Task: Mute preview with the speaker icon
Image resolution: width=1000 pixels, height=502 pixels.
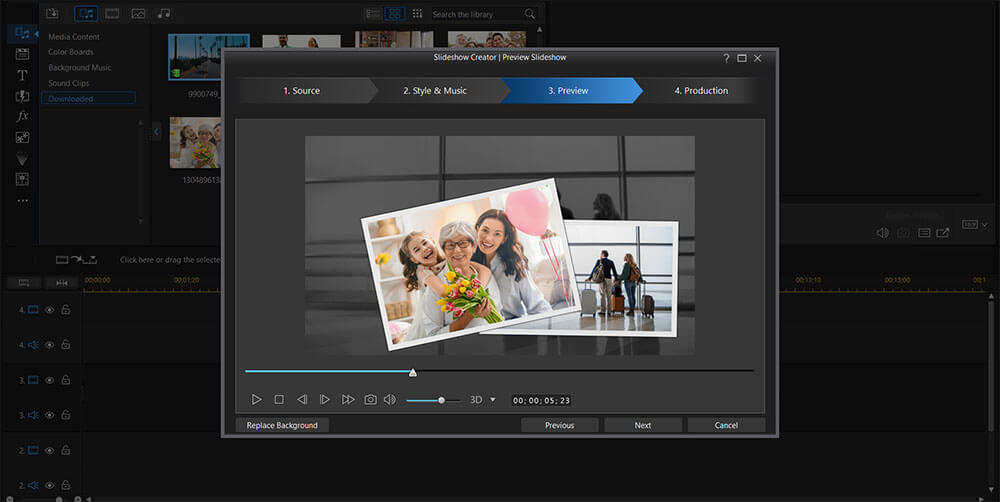Action: pos(389,399)
